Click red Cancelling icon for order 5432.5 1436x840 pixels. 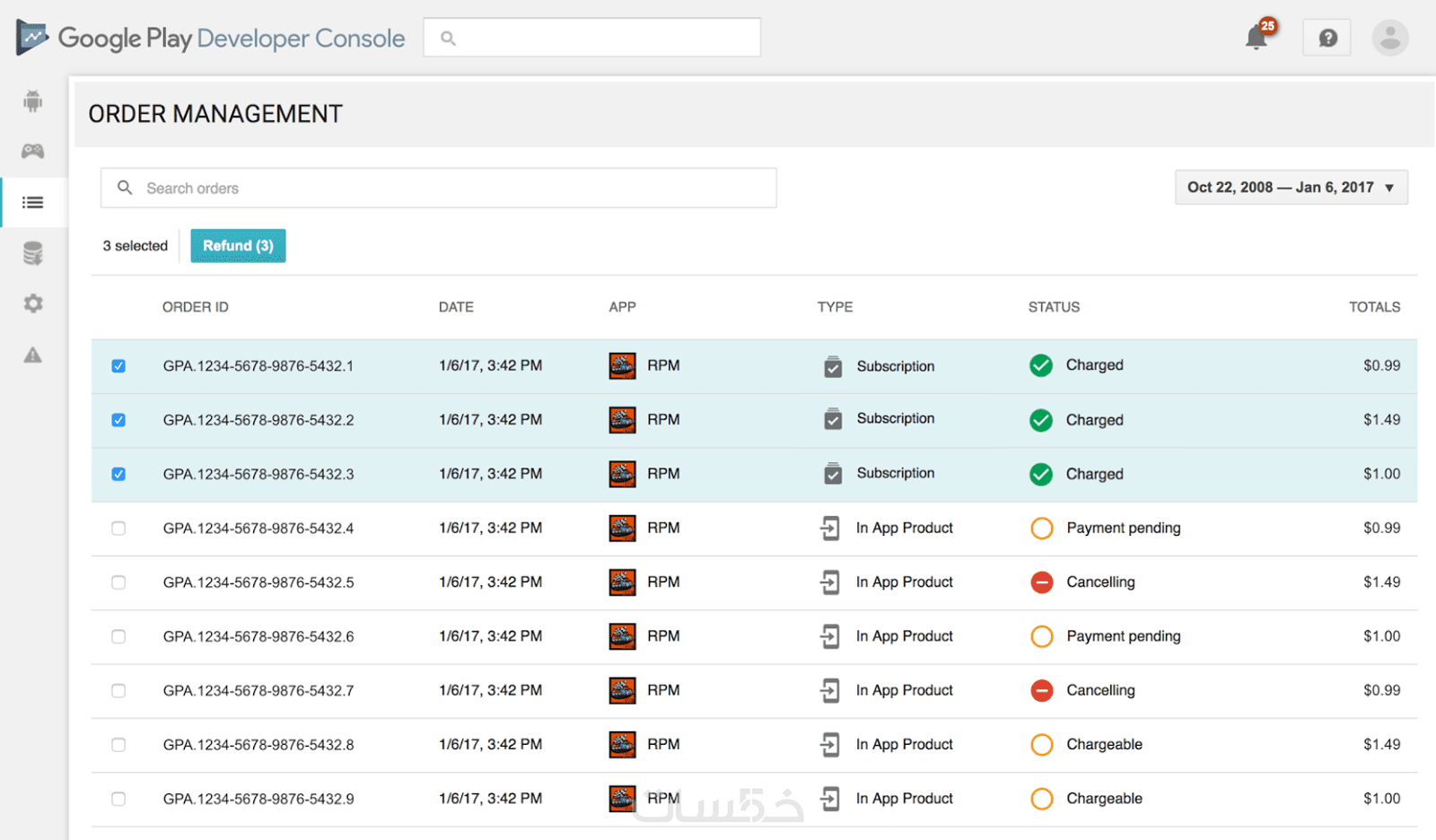(1042, 582)
